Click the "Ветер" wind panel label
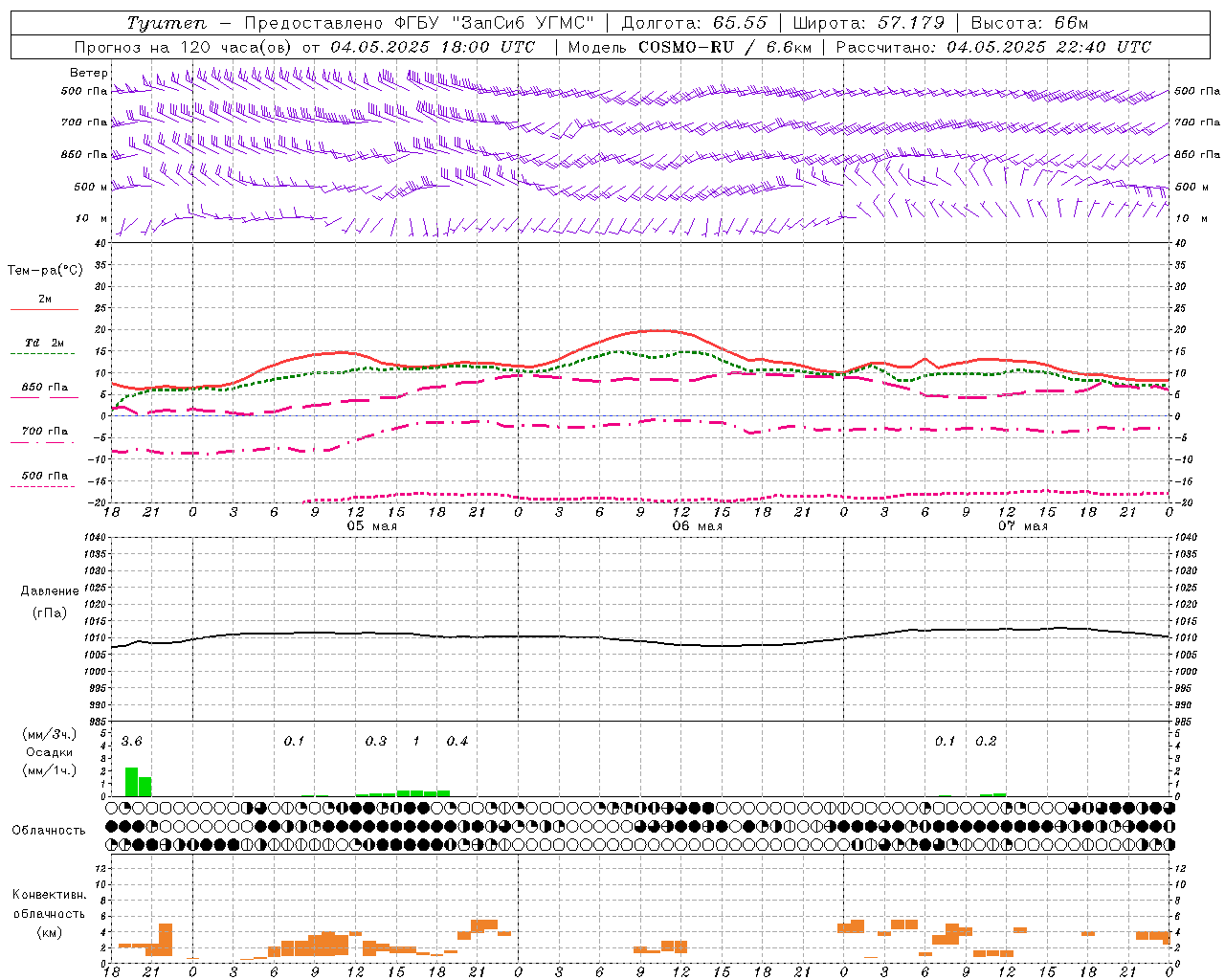The image size is (1225, 980). tap(89, 73)
